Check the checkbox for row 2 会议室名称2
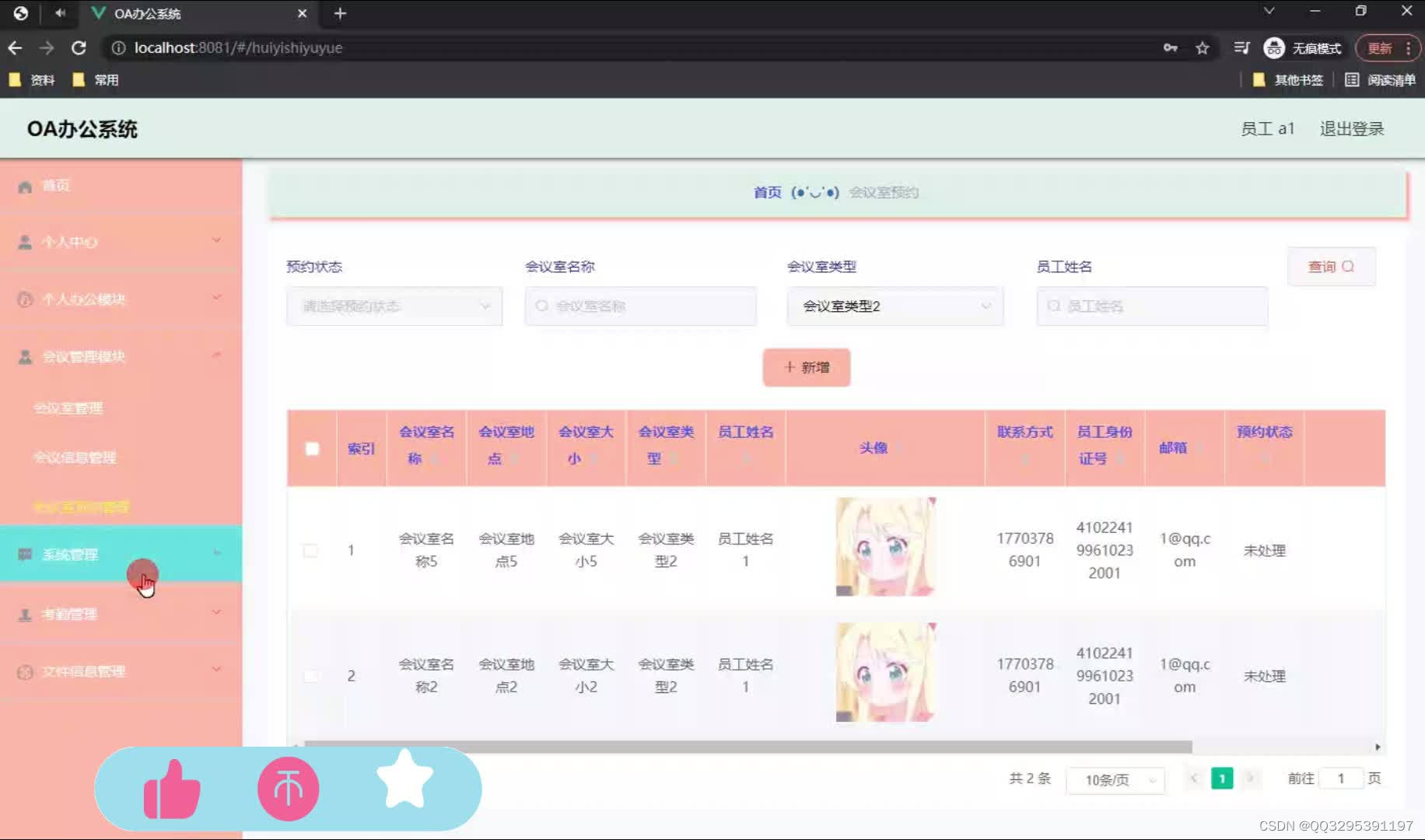 310,676
